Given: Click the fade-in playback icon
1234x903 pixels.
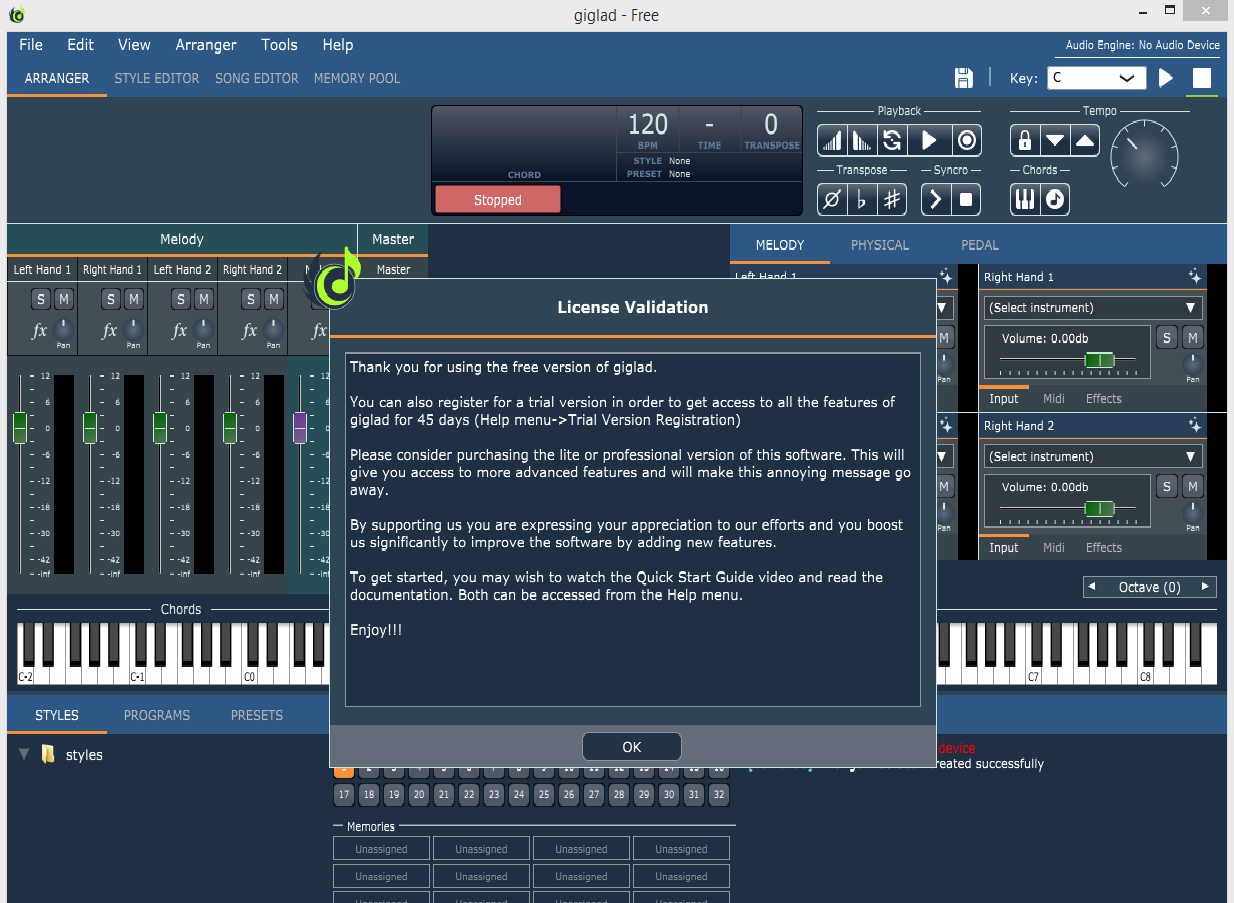Looking at the screenshot, I should pos(832,140).
